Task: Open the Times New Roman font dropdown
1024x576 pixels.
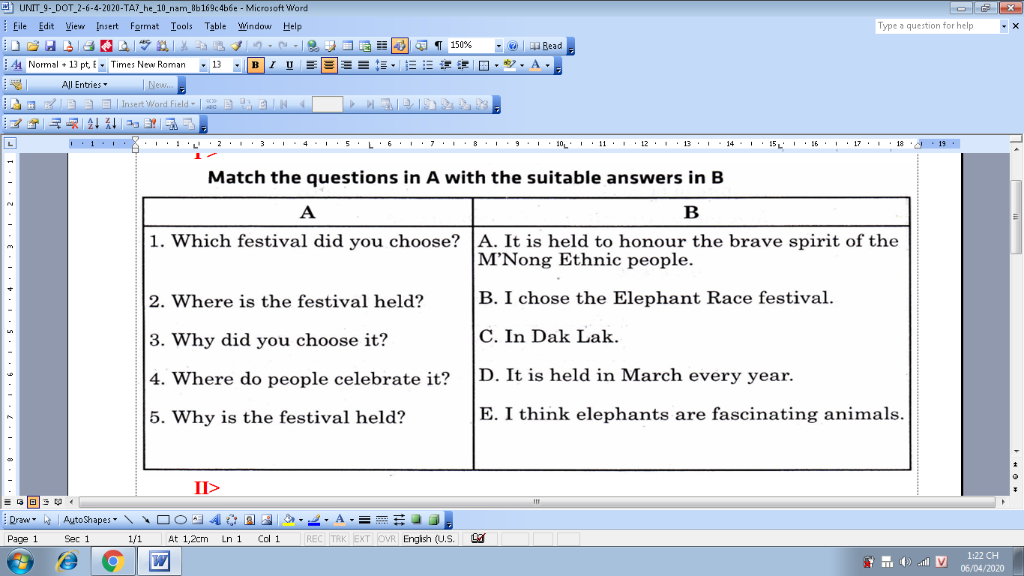Action: pos(203,65)
